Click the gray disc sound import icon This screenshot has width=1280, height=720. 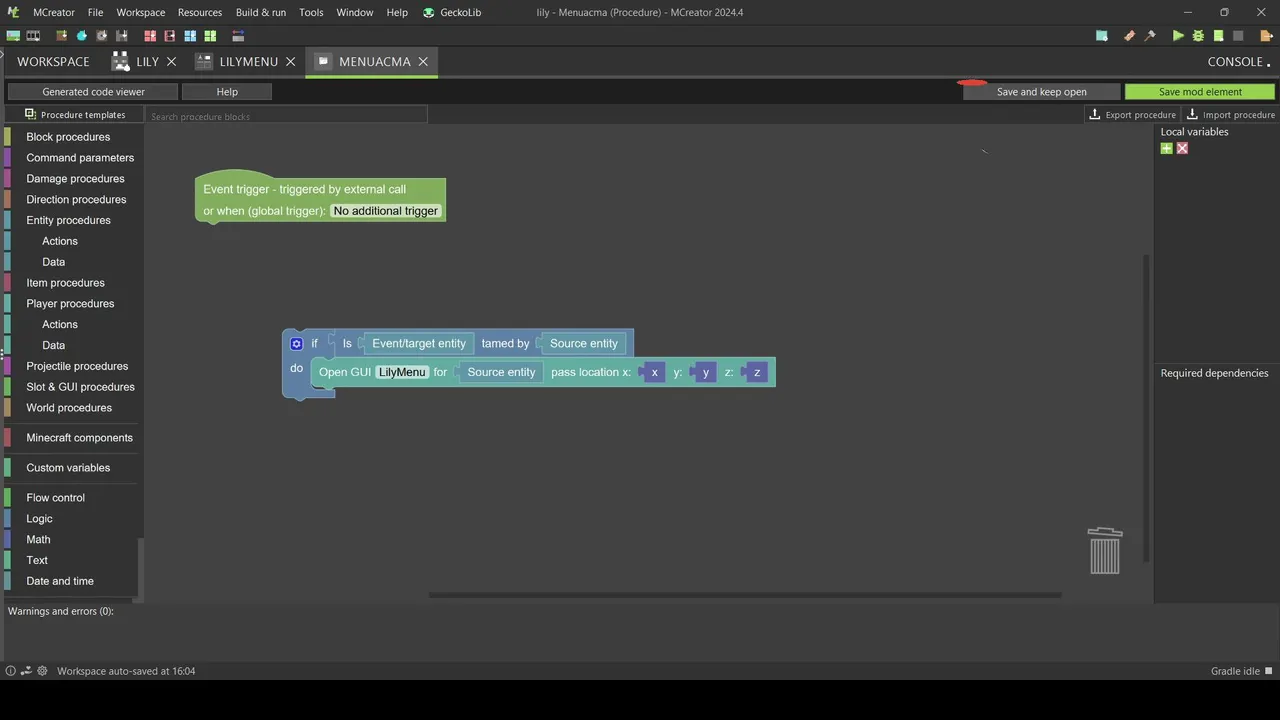[x=102, y=36]
